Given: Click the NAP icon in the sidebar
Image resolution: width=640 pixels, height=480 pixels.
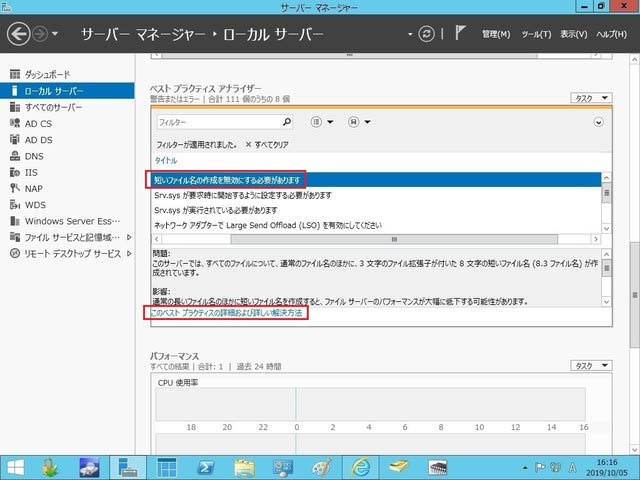Looking at the screenshot, I should [x=15, y=188].
